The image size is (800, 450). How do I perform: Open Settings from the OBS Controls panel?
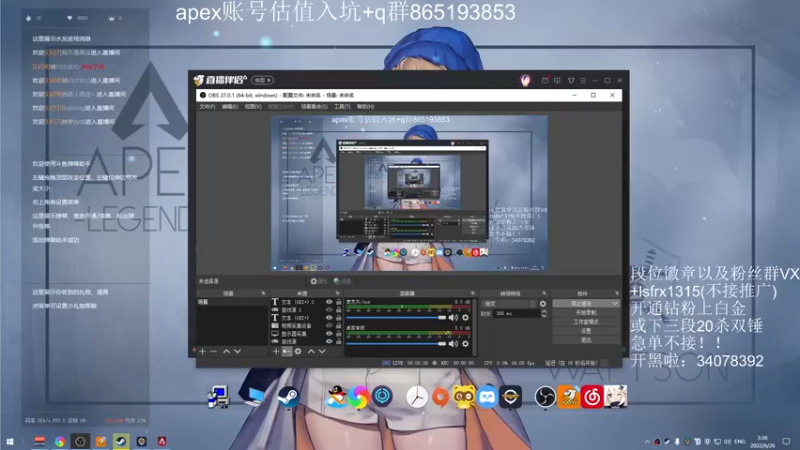point(586,331)
